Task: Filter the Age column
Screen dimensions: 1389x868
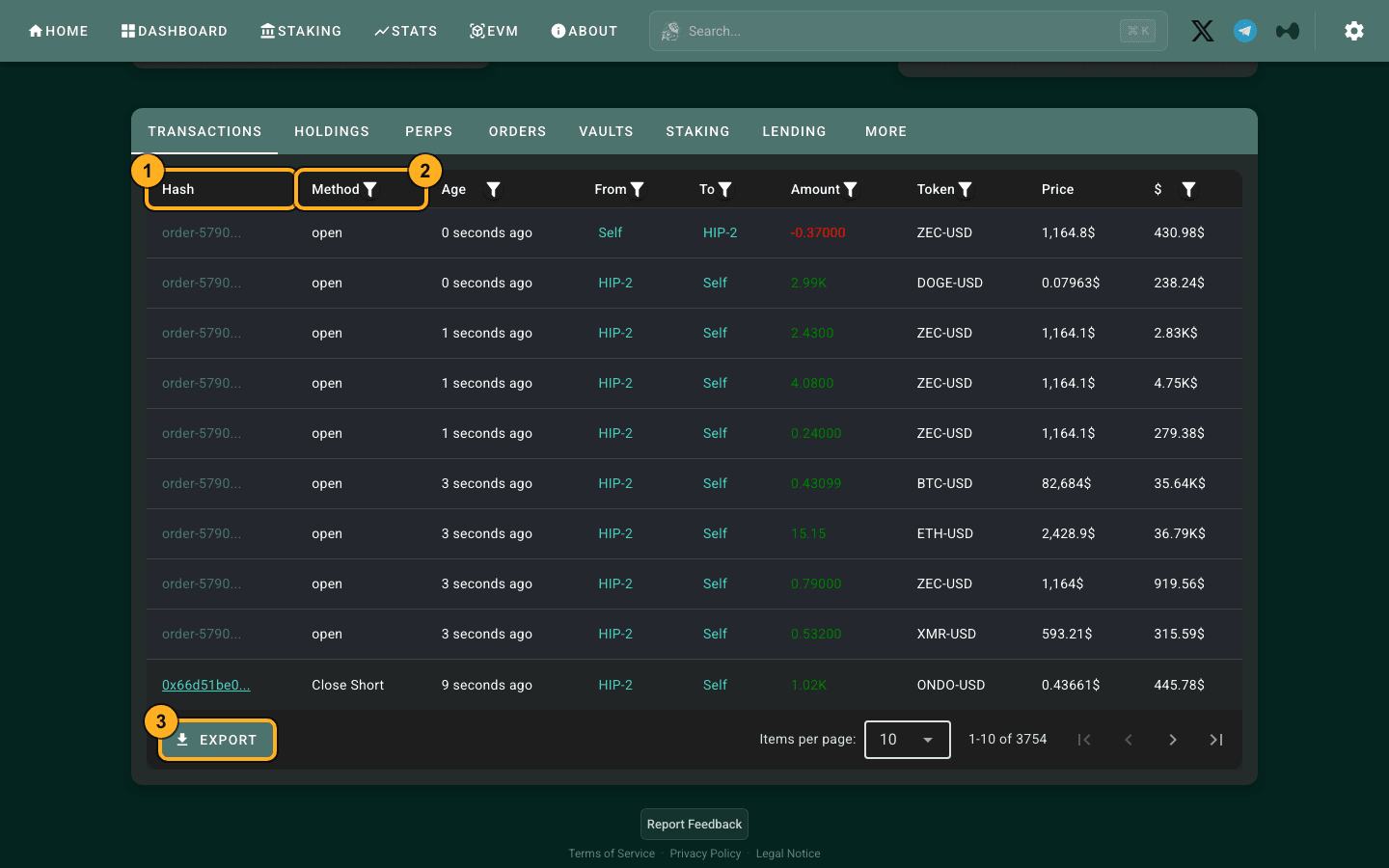Action: [493, 189]
